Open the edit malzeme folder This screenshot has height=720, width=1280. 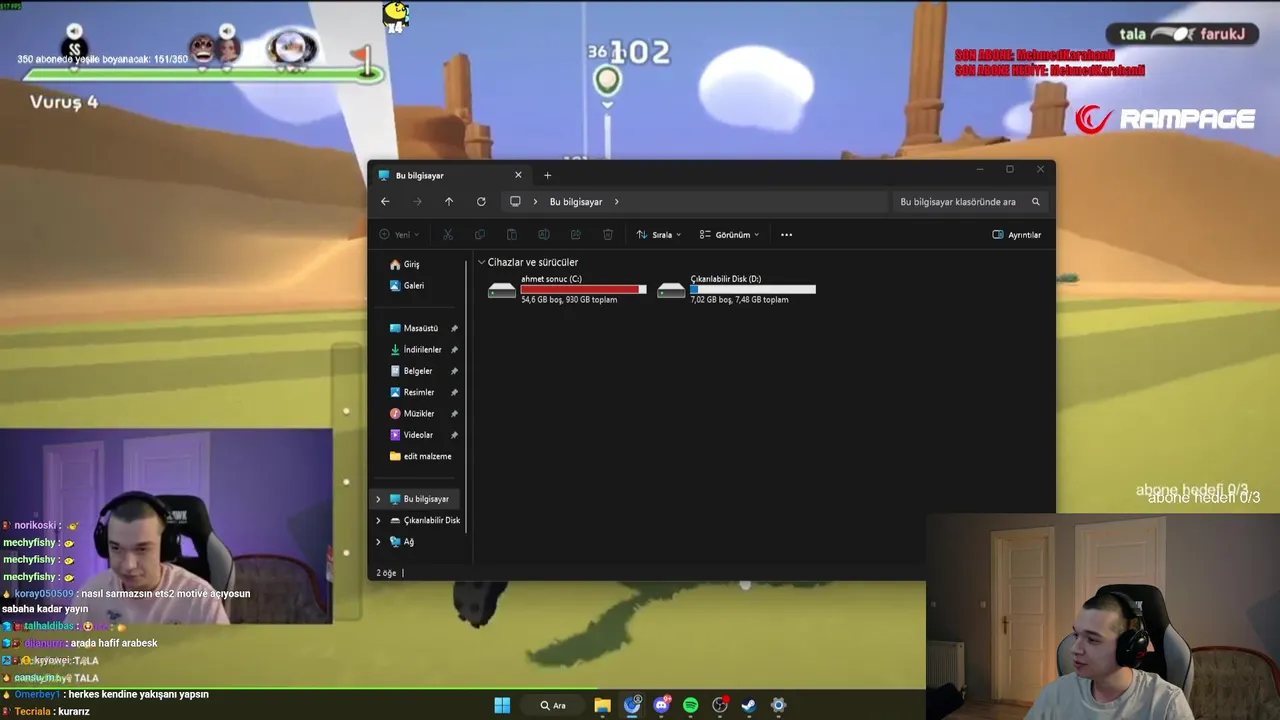(420, 456)
